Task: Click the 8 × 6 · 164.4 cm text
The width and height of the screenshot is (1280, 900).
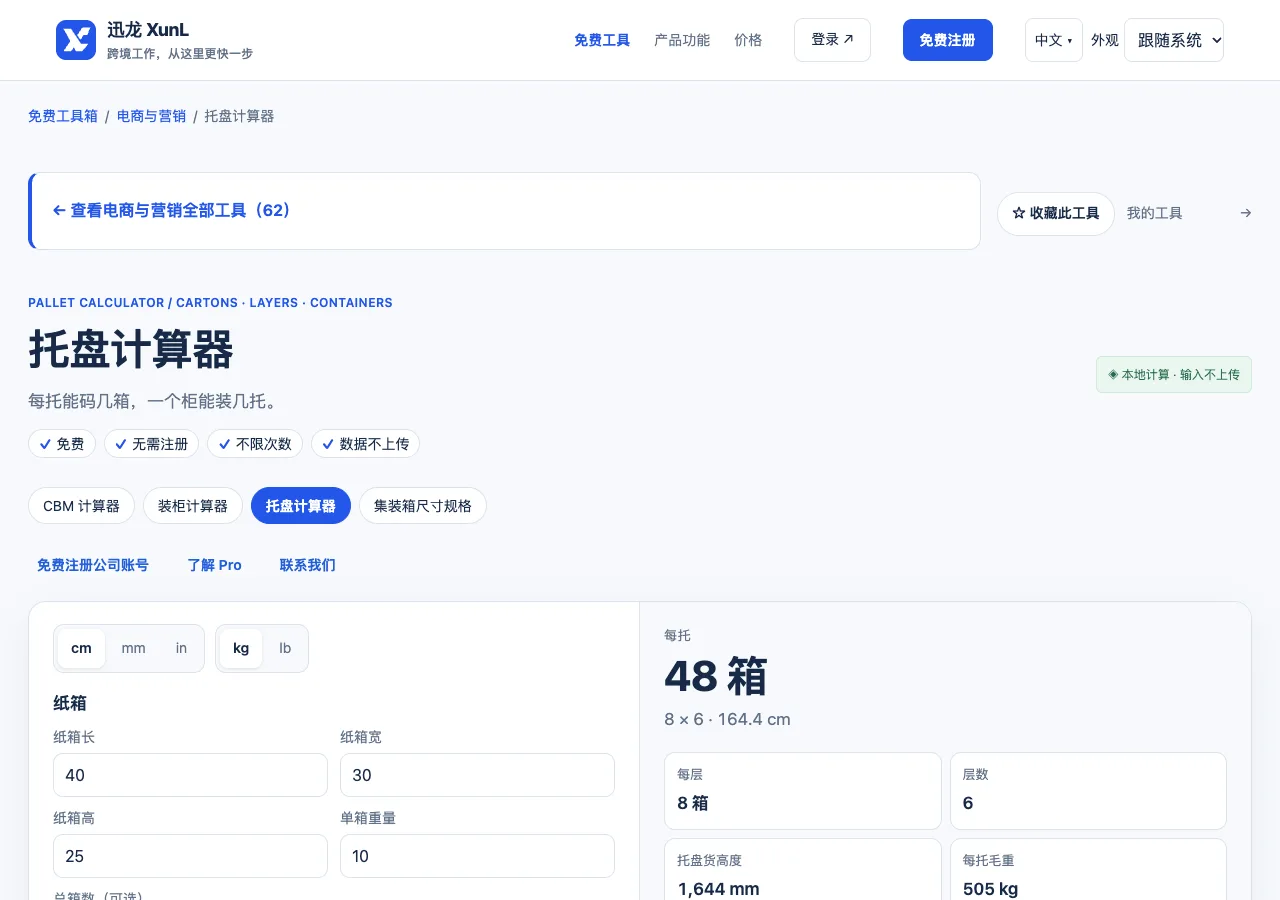Action: click(x=727, y=719)
